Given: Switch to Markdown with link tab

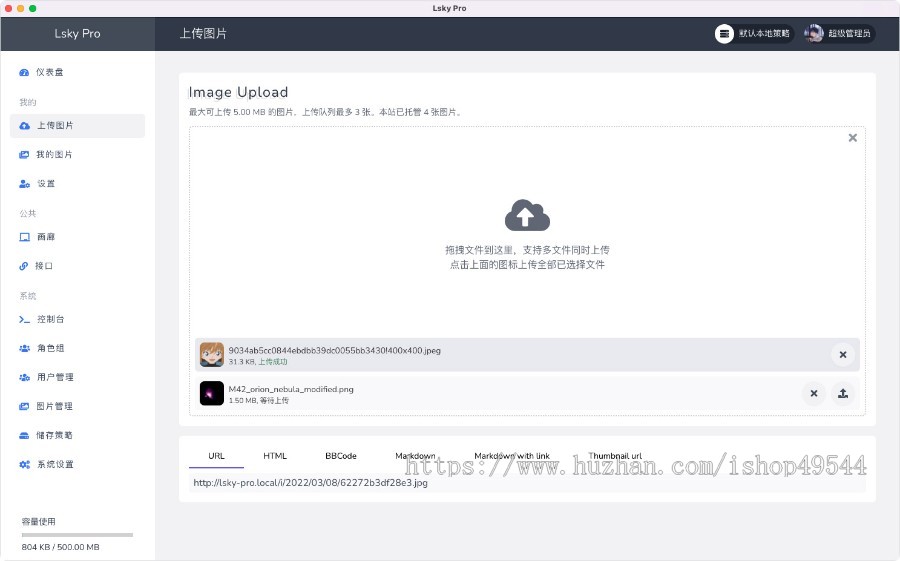Looking at the screenshot, I should click(512, 456).
